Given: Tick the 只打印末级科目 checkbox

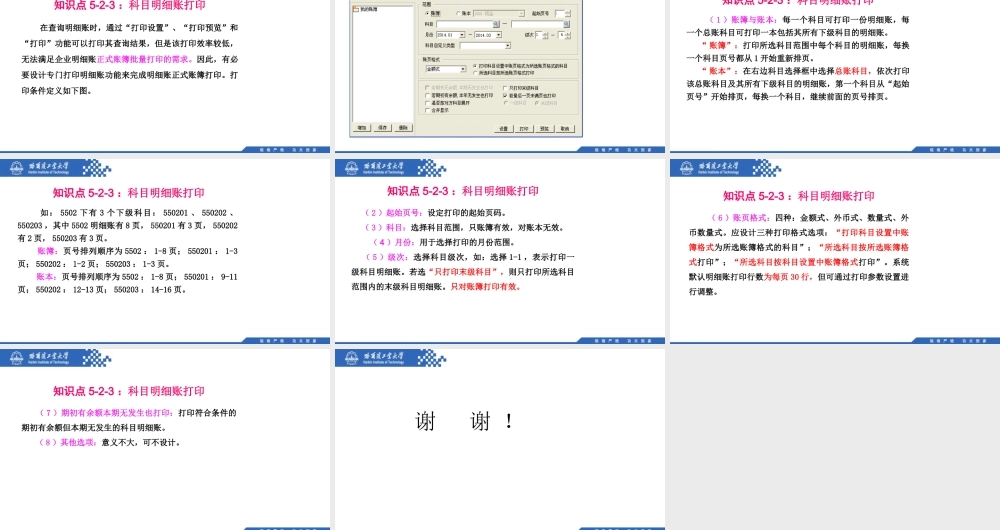Looking at the screenshot, I should tap(505, 88).
